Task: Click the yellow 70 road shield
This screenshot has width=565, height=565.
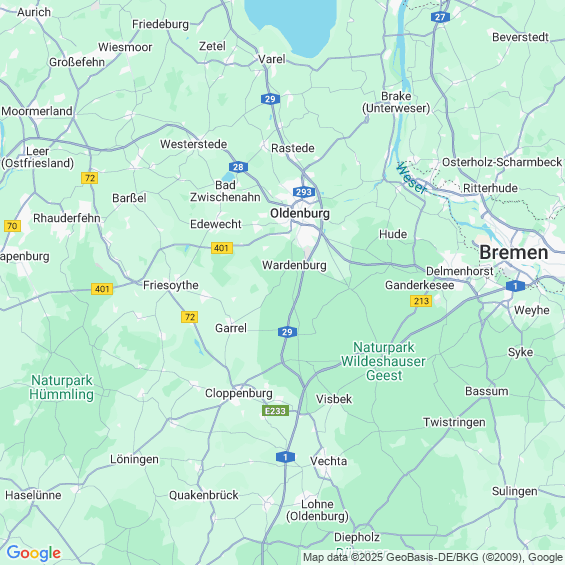Action: (x=12, y=226)
